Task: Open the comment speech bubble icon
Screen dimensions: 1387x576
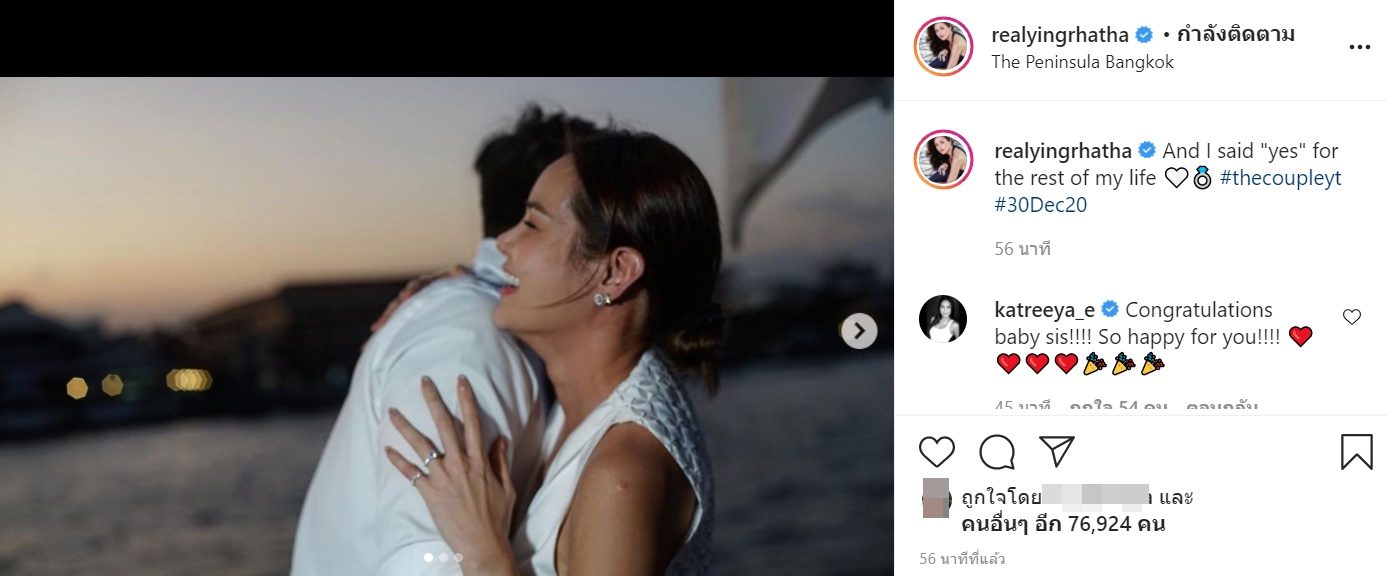Action: pos(997,452)
